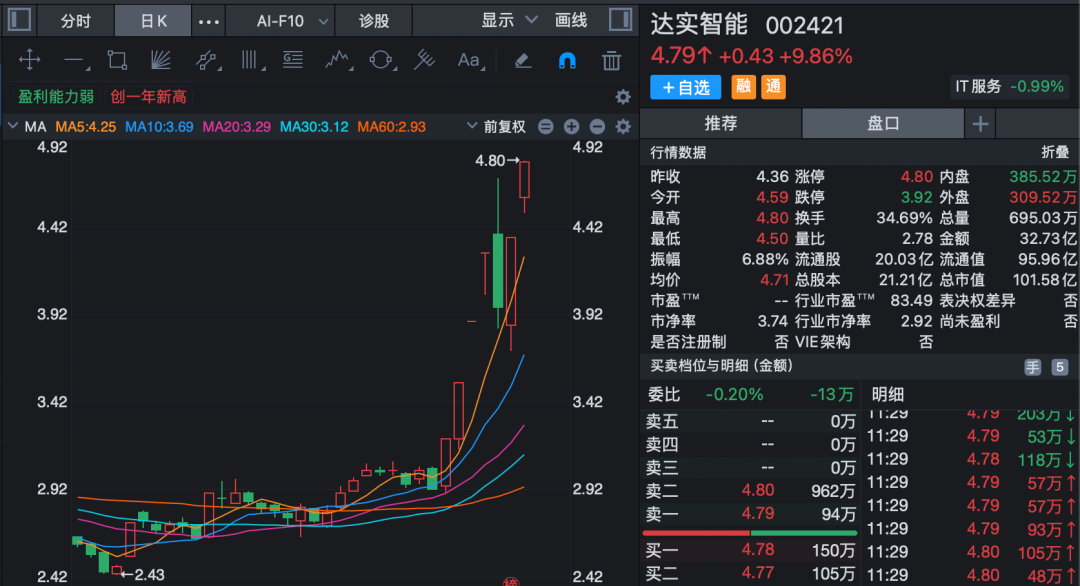
Task: Click the 达实智能 stock name
Action: 699,25
